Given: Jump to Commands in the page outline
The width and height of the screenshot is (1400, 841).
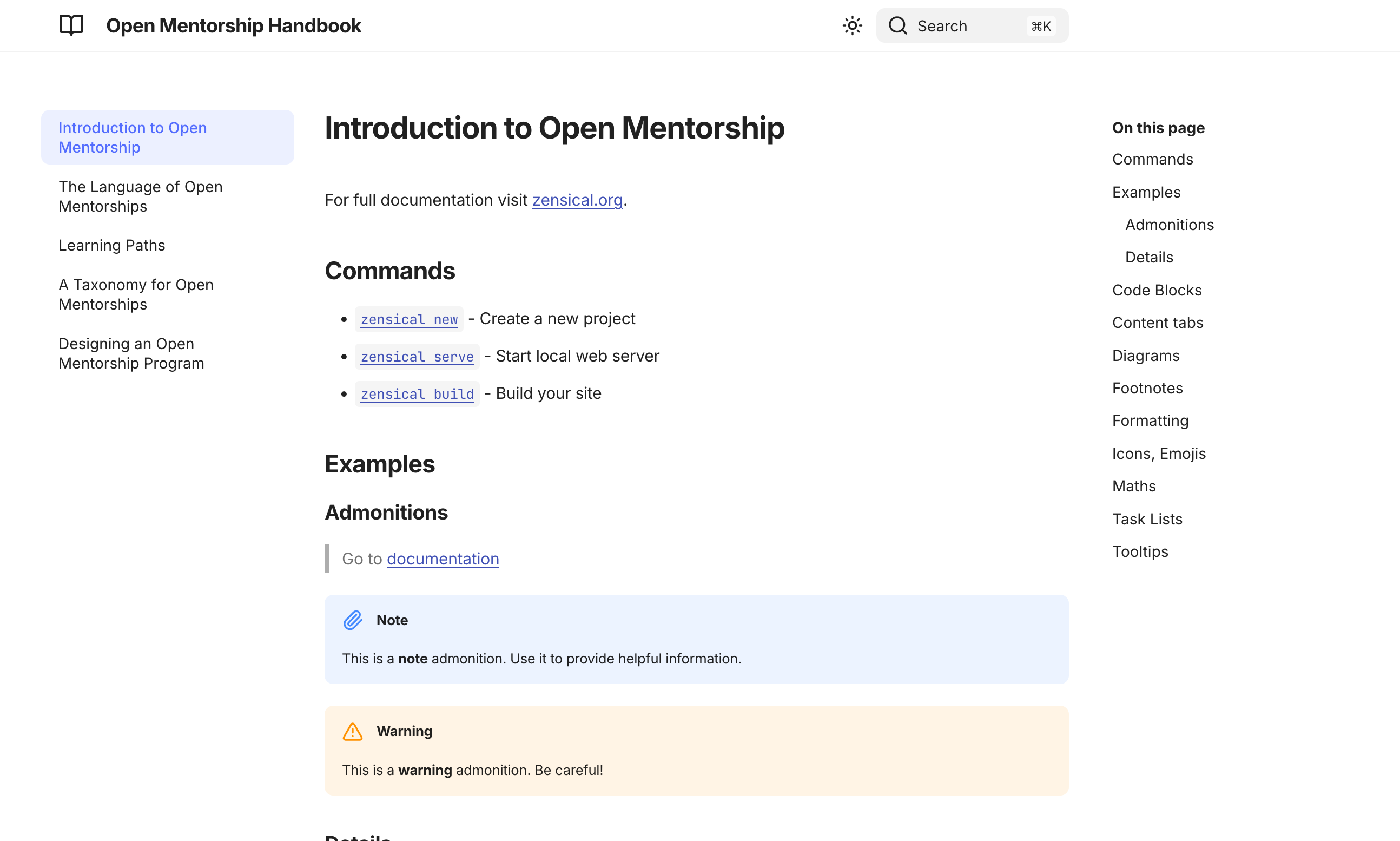Looking at the screenshot, I should click(1152, 159).
